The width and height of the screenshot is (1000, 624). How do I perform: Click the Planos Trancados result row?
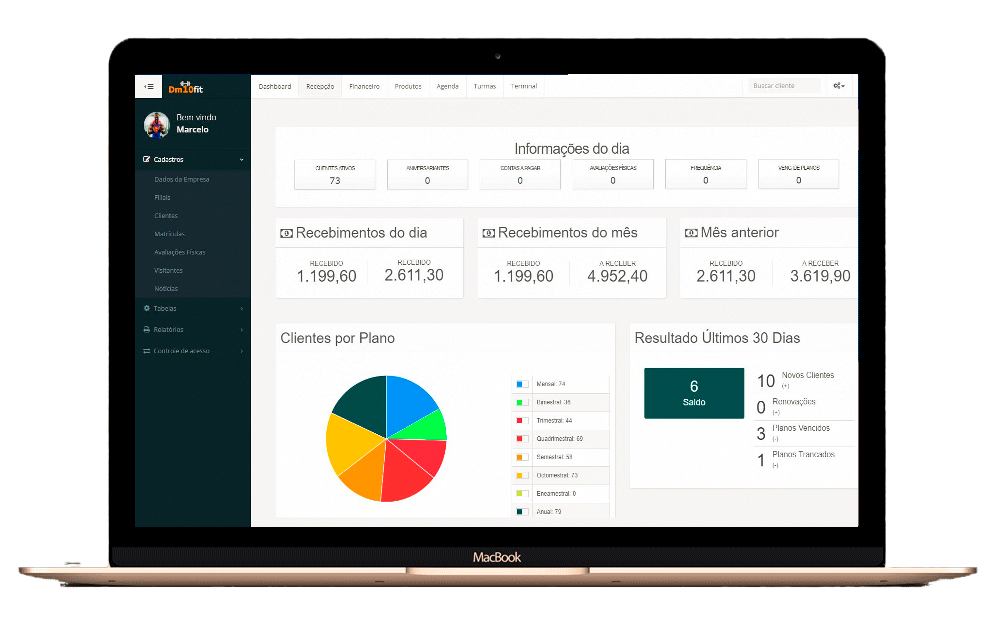(805, 459)
